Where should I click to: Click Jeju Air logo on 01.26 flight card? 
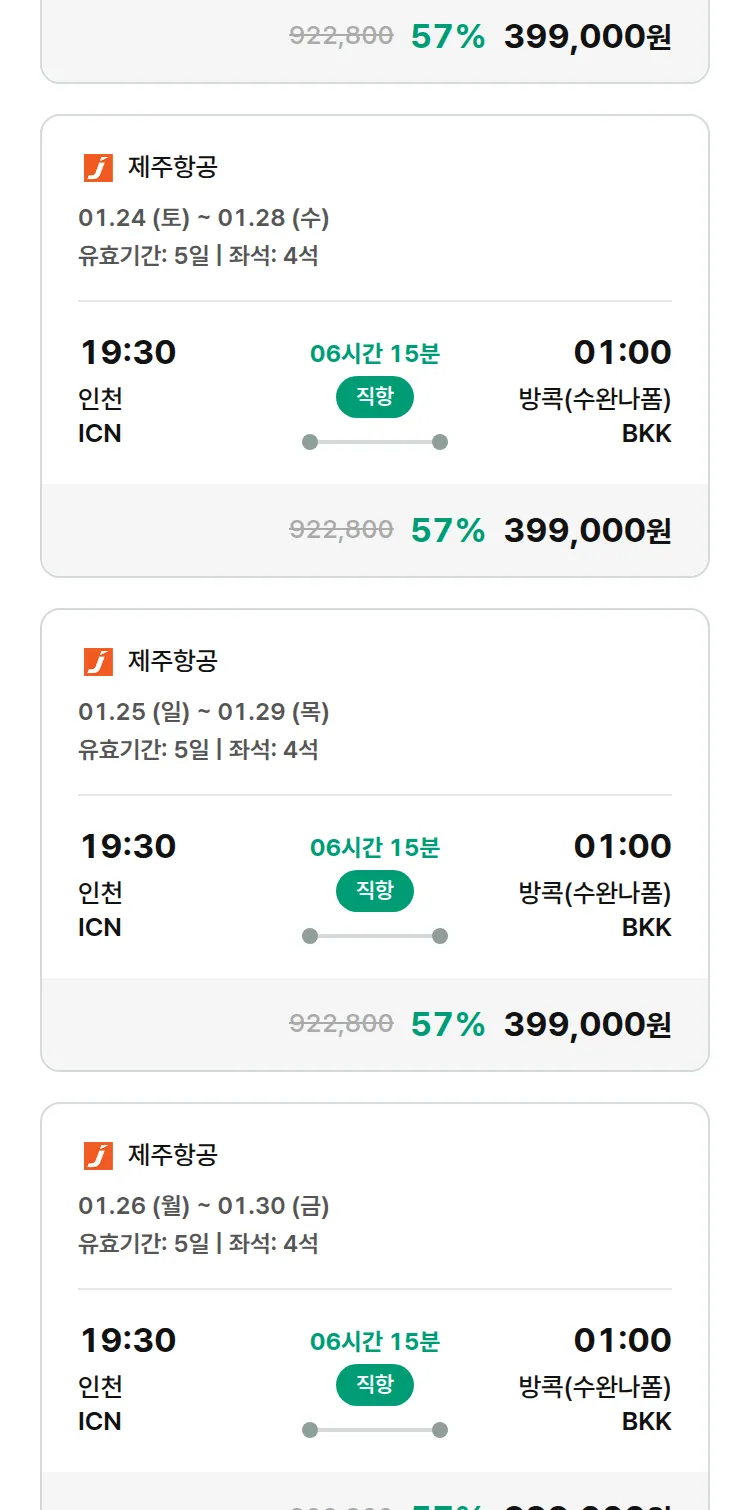[98, 1155]
